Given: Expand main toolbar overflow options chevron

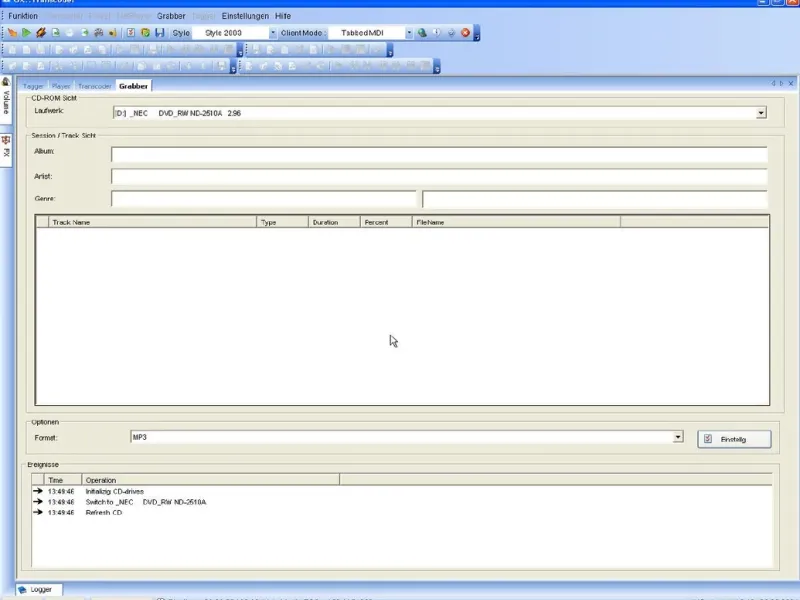Looking at the screenshot, I should pos(477,34).
